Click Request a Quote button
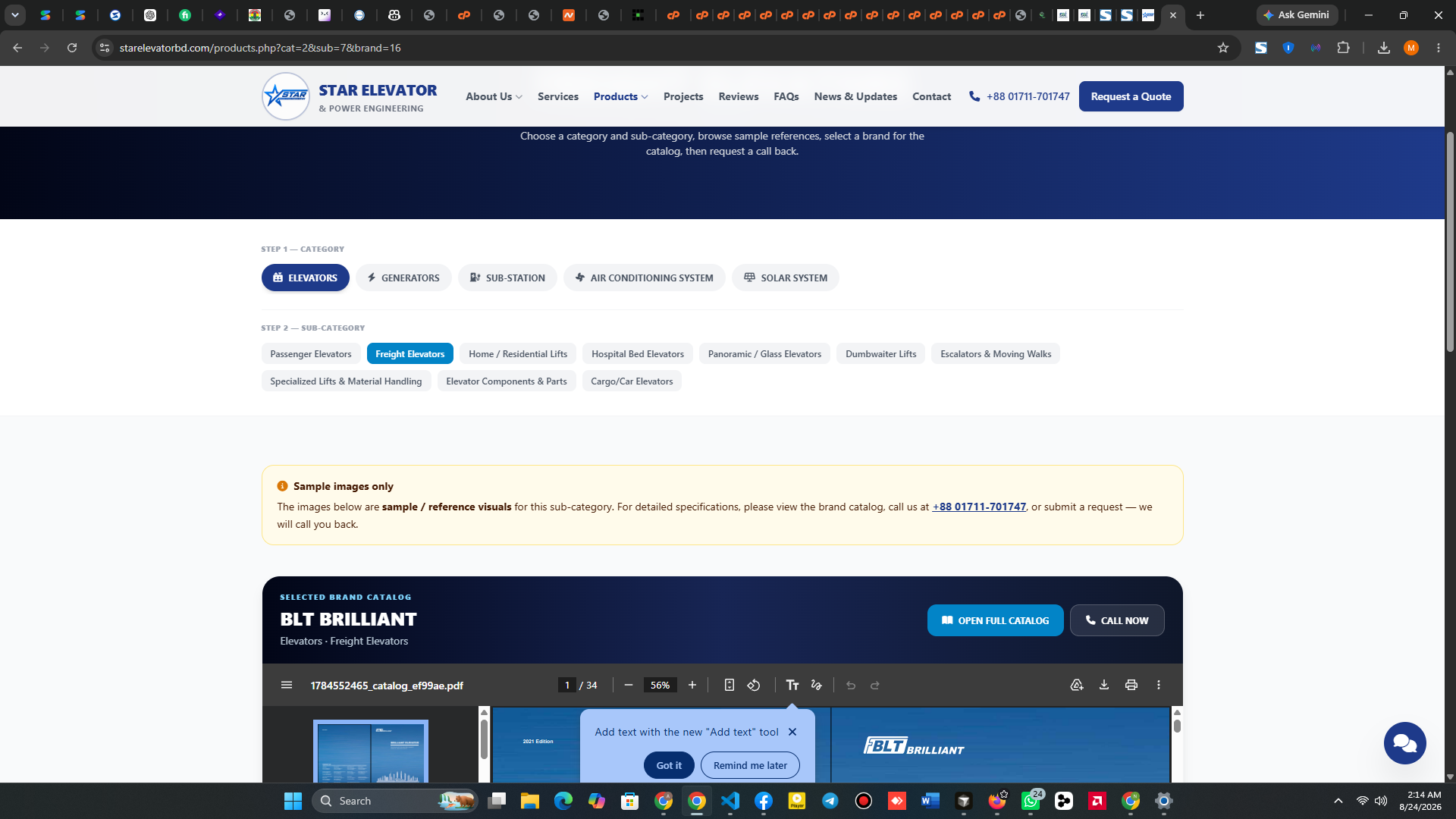The height and width of the screenshot is (819, 1456). pos(1131,96)
